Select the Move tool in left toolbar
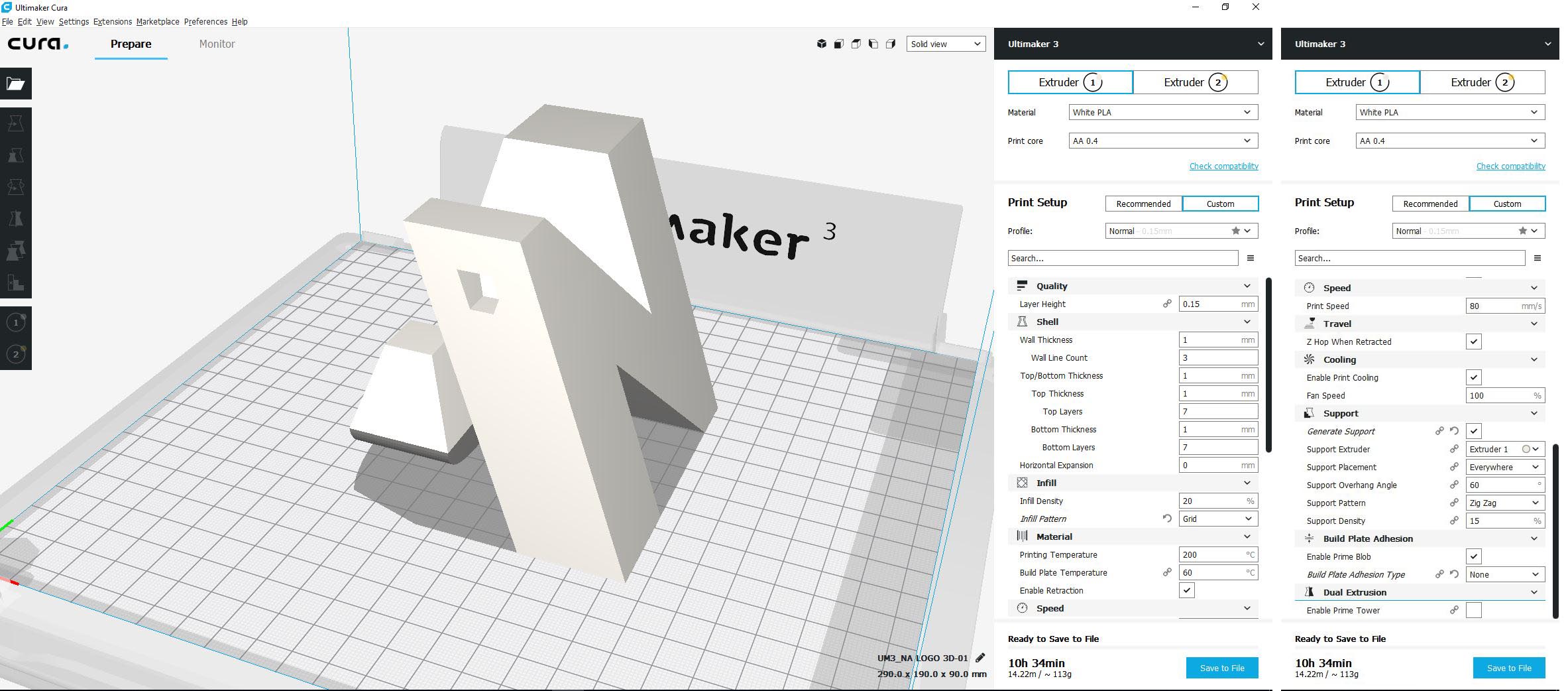This screenshot has width=1568, height=691. click(16, 123)
